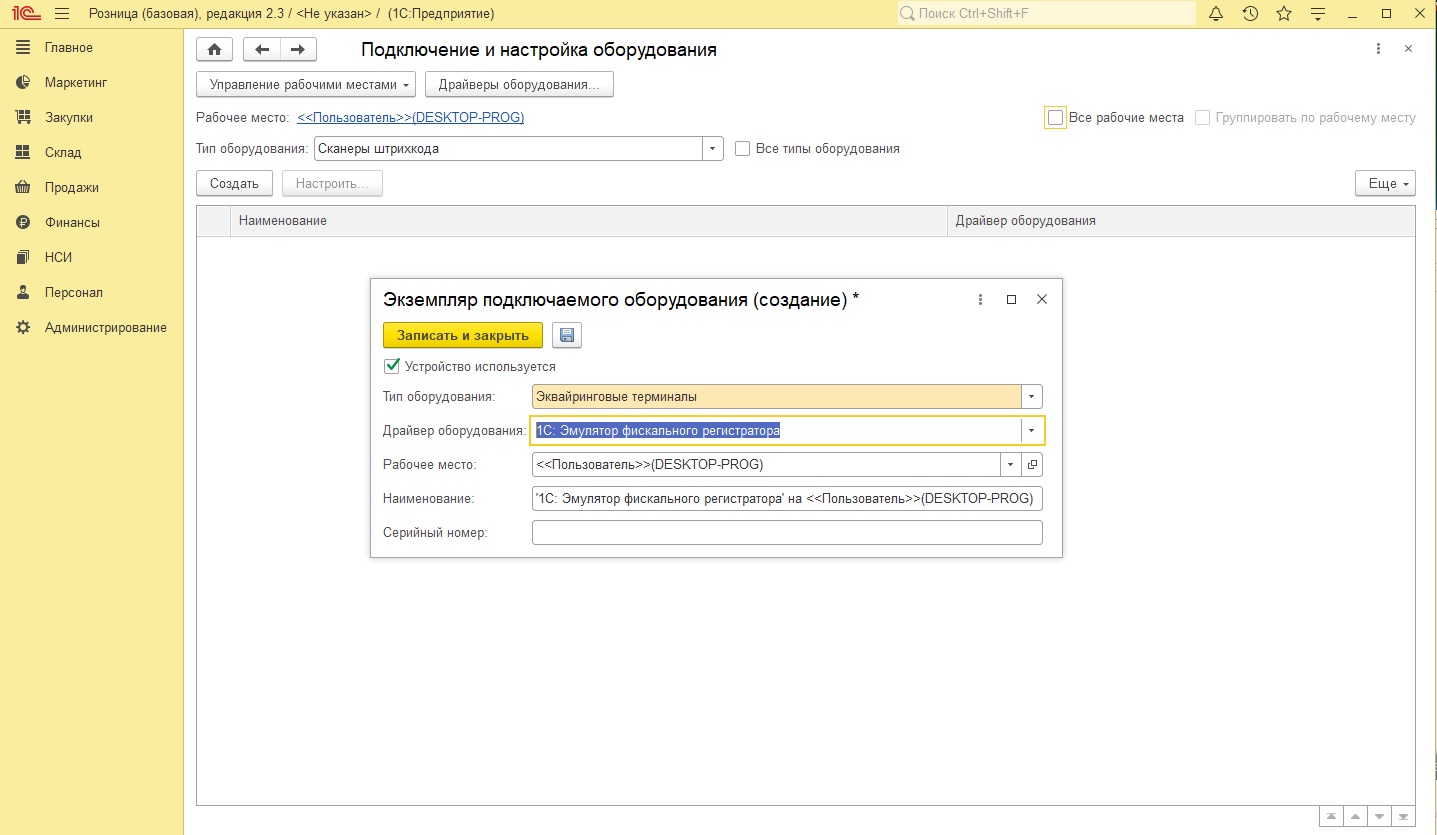Image resolution: width=1437 pixels, height=835 pixels.
Task: Focus the search field Поиск Ctrl+Shift+F
Action: click(1046, 14)
